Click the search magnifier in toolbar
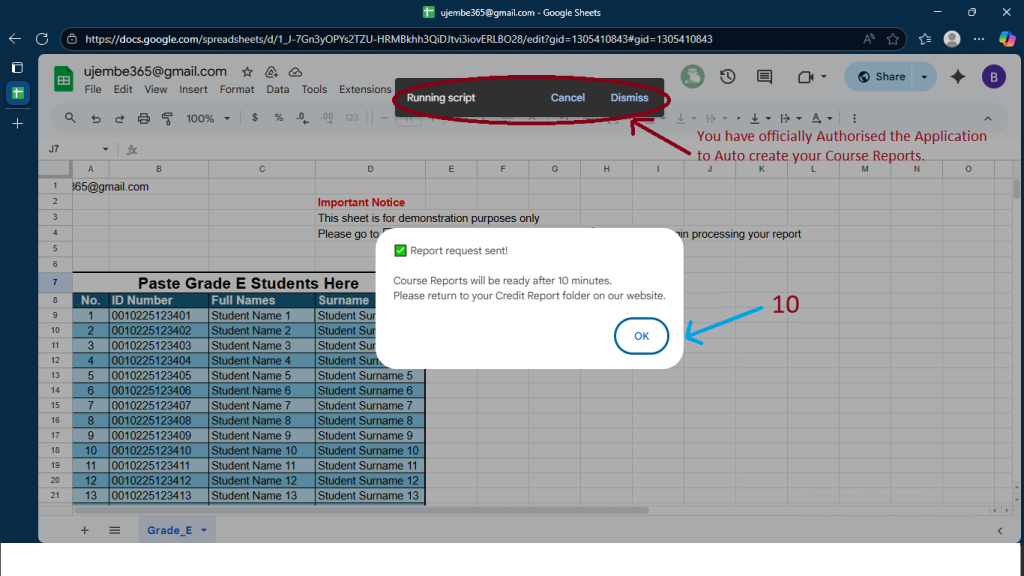This screenshot has height=576, width=1024. click(x=70, y=118)
